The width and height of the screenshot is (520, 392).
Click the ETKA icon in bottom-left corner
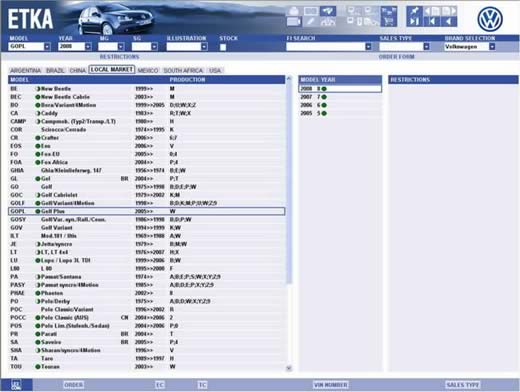point(16,385)
